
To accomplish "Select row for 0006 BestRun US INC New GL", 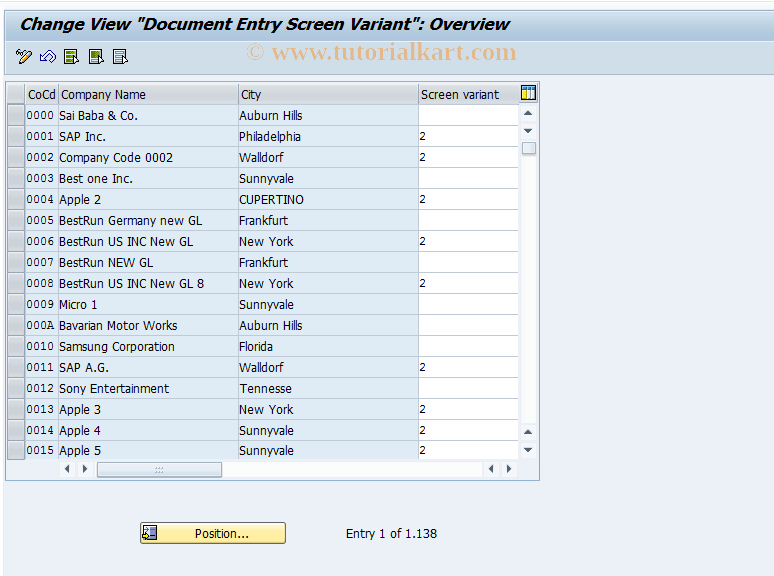I will point(16,241).
